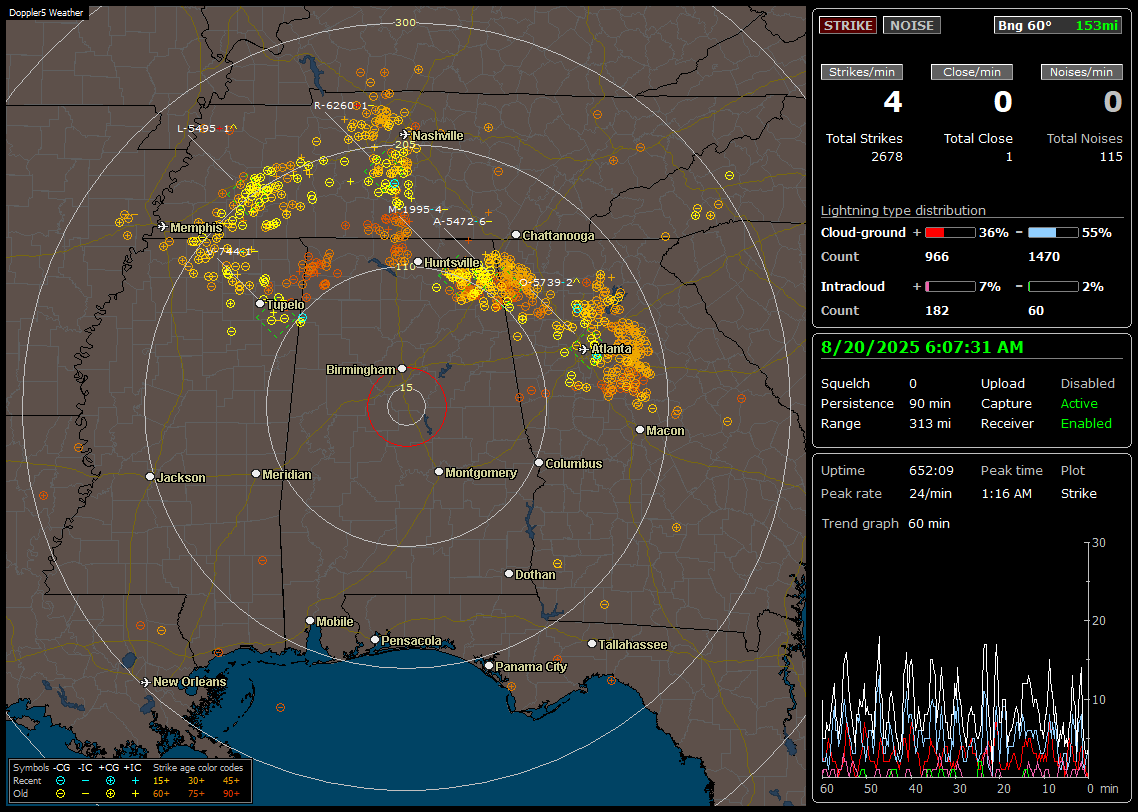Click the Recent +IC plus legend symbol
This screenshot has height=812, width=1138.
tap(135, 781)
